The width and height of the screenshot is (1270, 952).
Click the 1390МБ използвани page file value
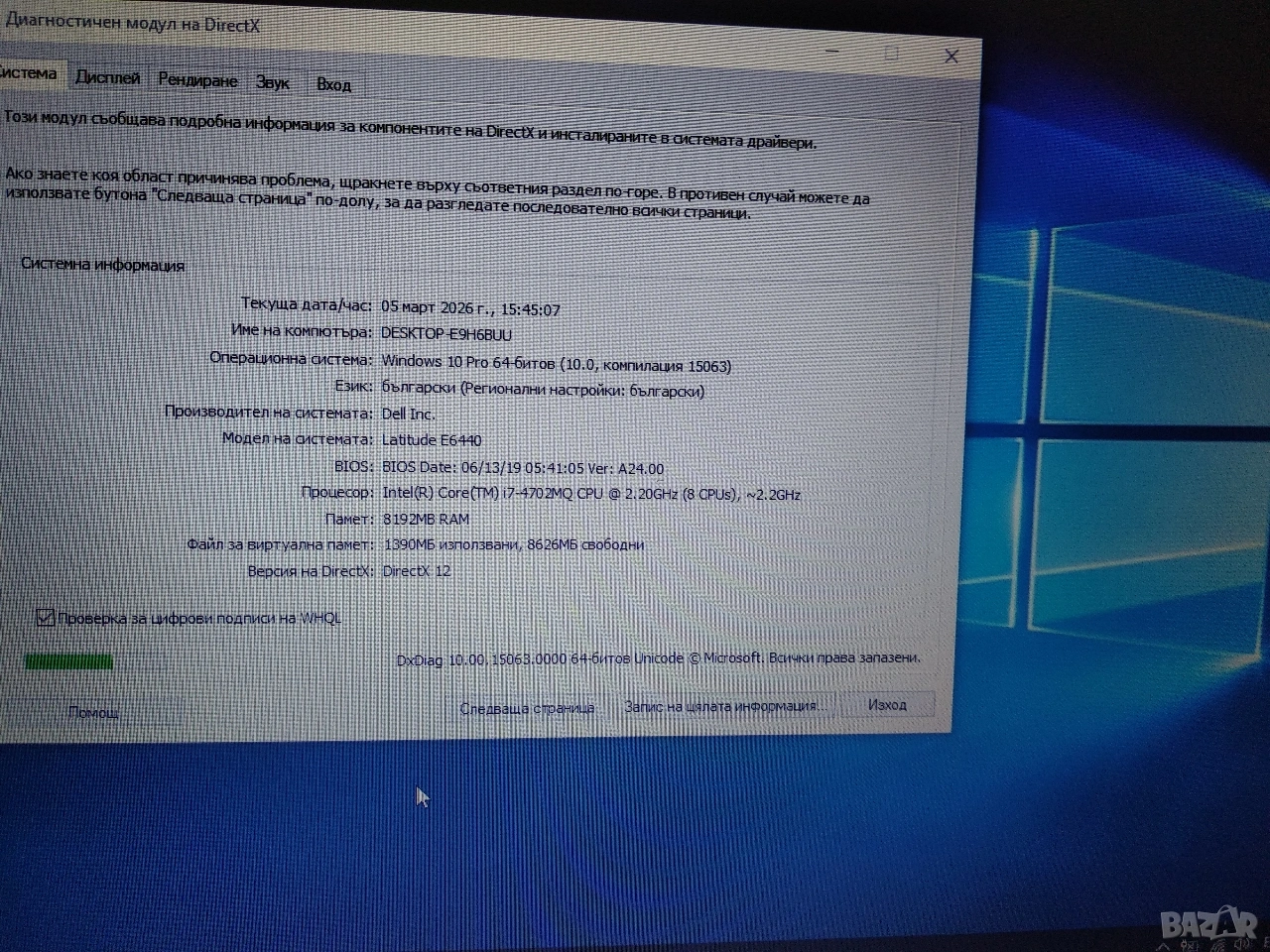tap(513, 544)
